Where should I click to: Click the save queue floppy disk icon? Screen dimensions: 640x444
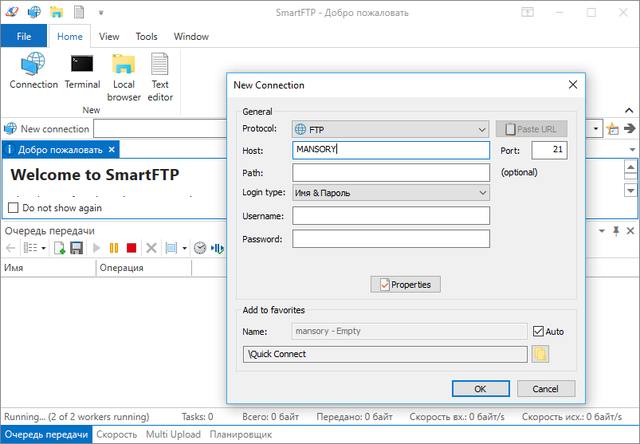pos(76,247)
